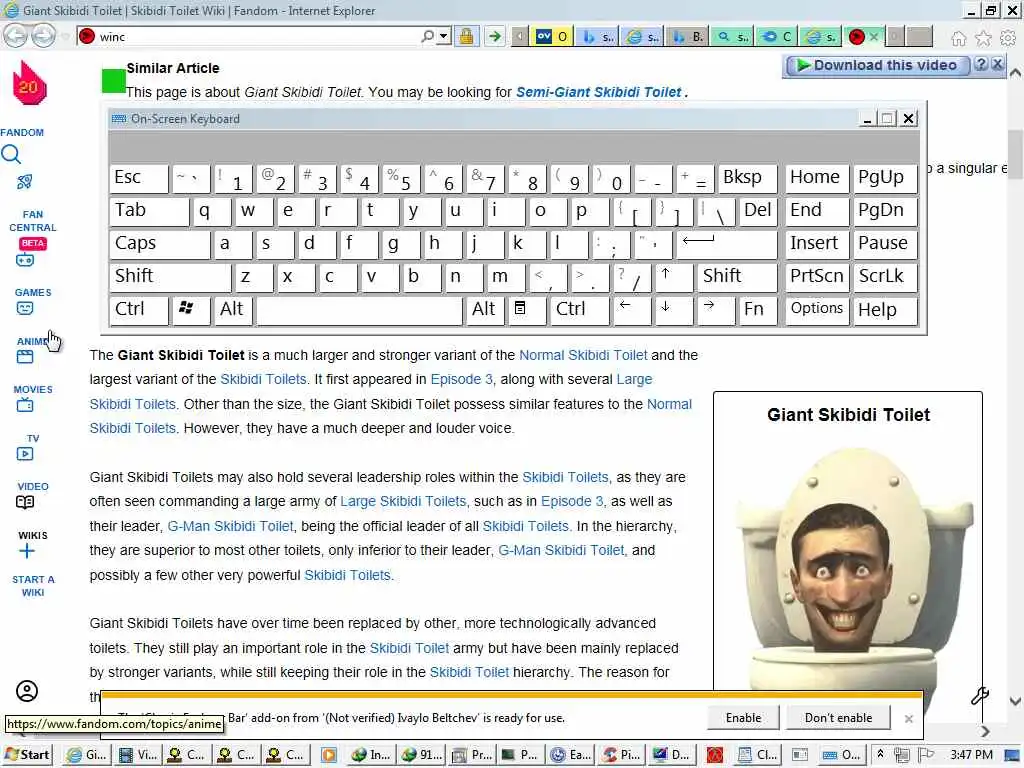Click Don't enable on add-on notification

838,718
